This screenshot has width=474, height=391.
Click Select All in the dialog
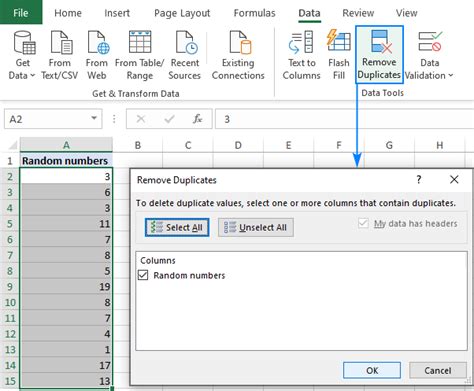point(177,228)
